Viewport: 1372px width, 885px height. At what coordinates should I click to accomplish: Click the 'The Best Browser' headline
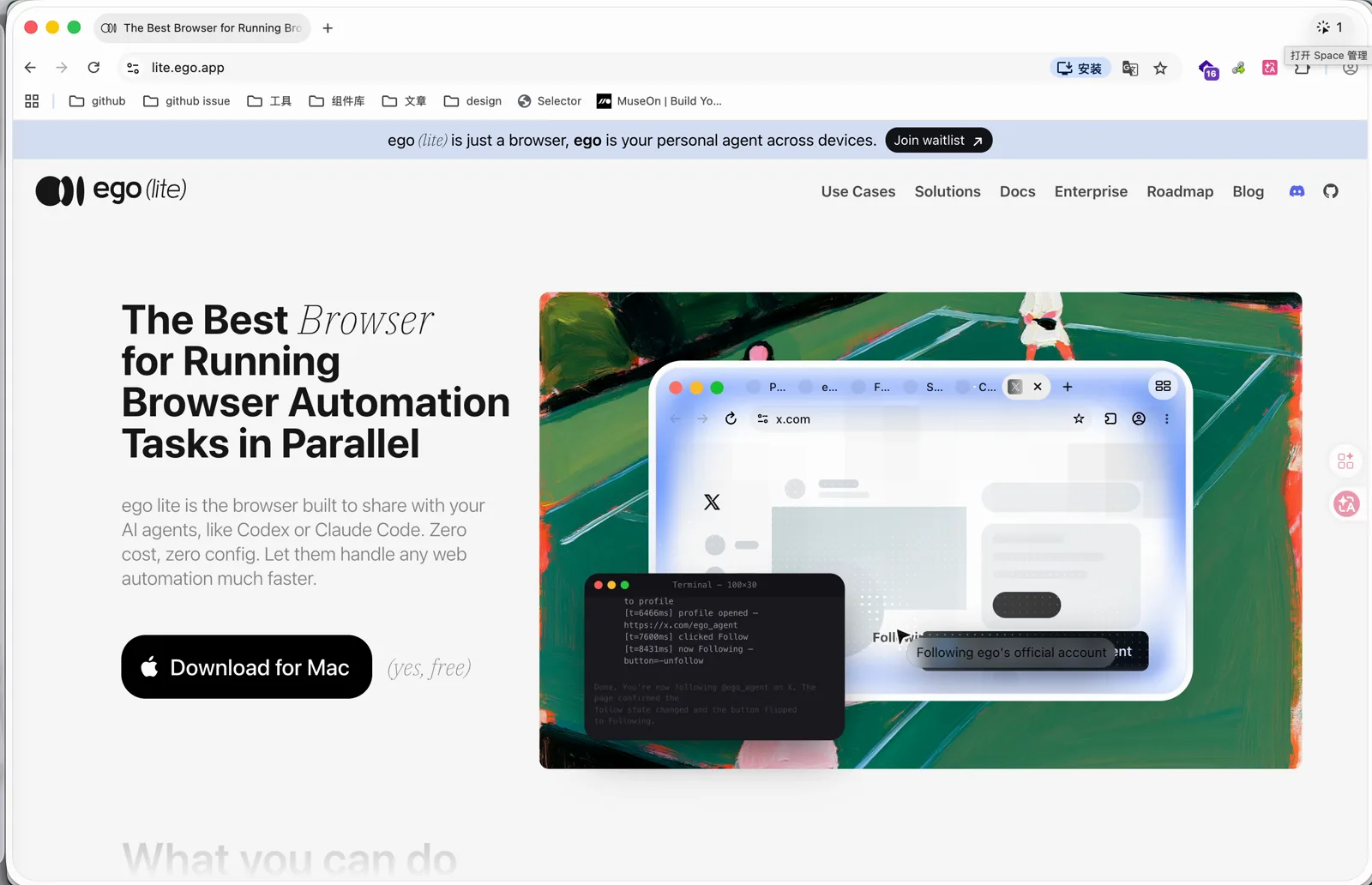click(316, 382)
